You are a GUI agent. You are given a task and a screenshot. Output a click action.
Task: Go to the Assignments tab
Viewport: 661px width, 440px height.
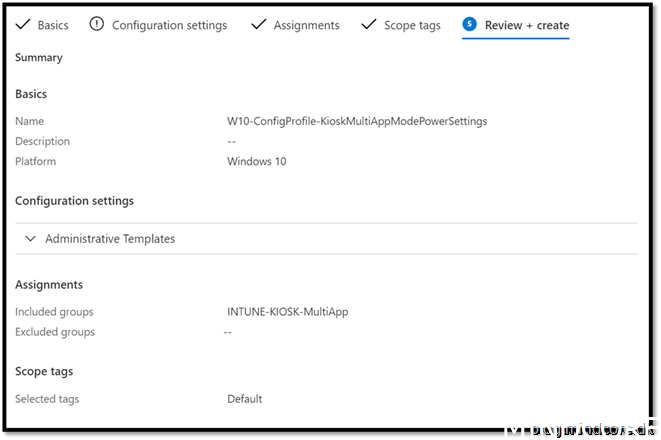[306, 25]
